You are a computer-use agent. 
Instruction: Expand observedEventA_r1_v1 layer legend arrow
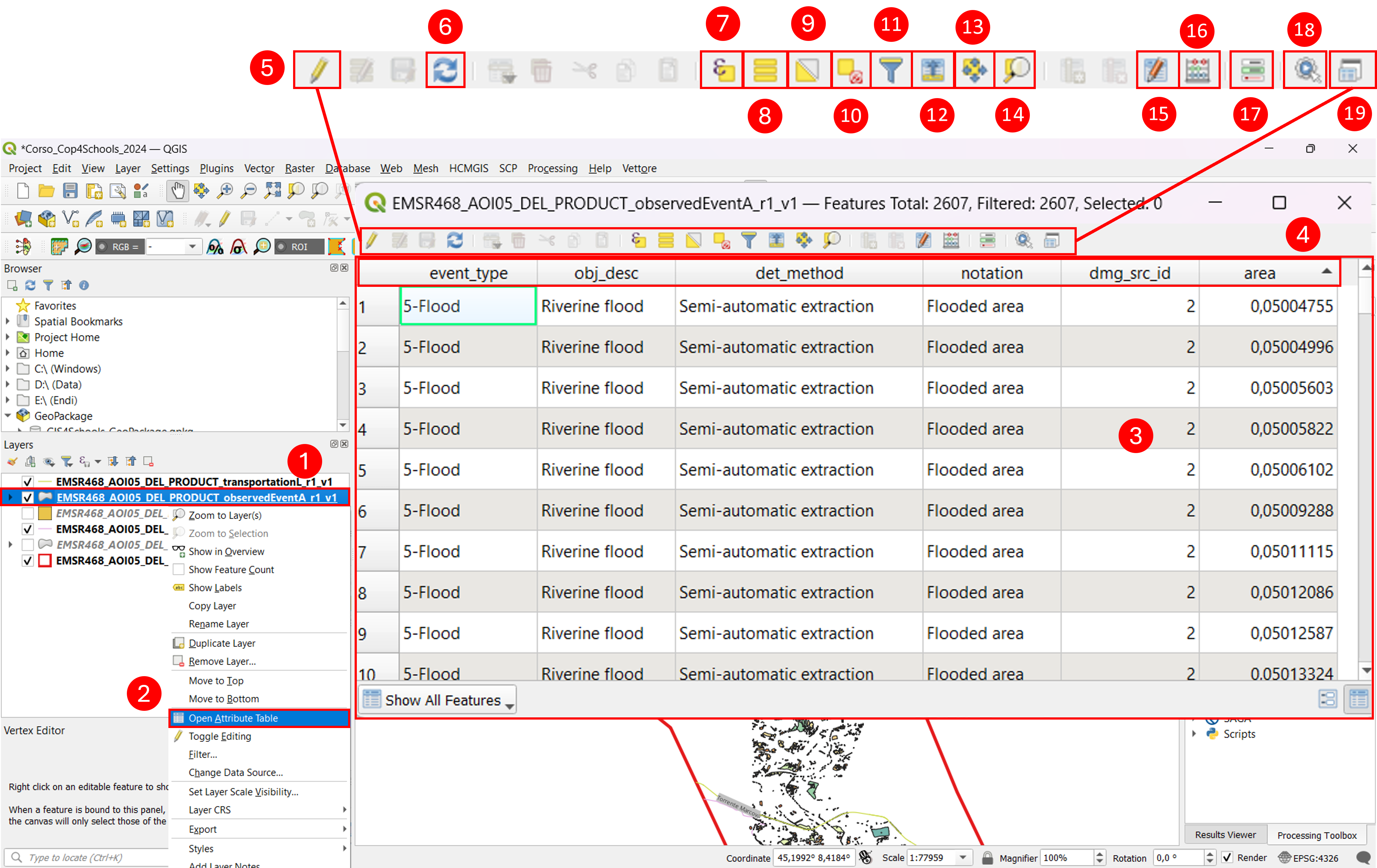10,497
